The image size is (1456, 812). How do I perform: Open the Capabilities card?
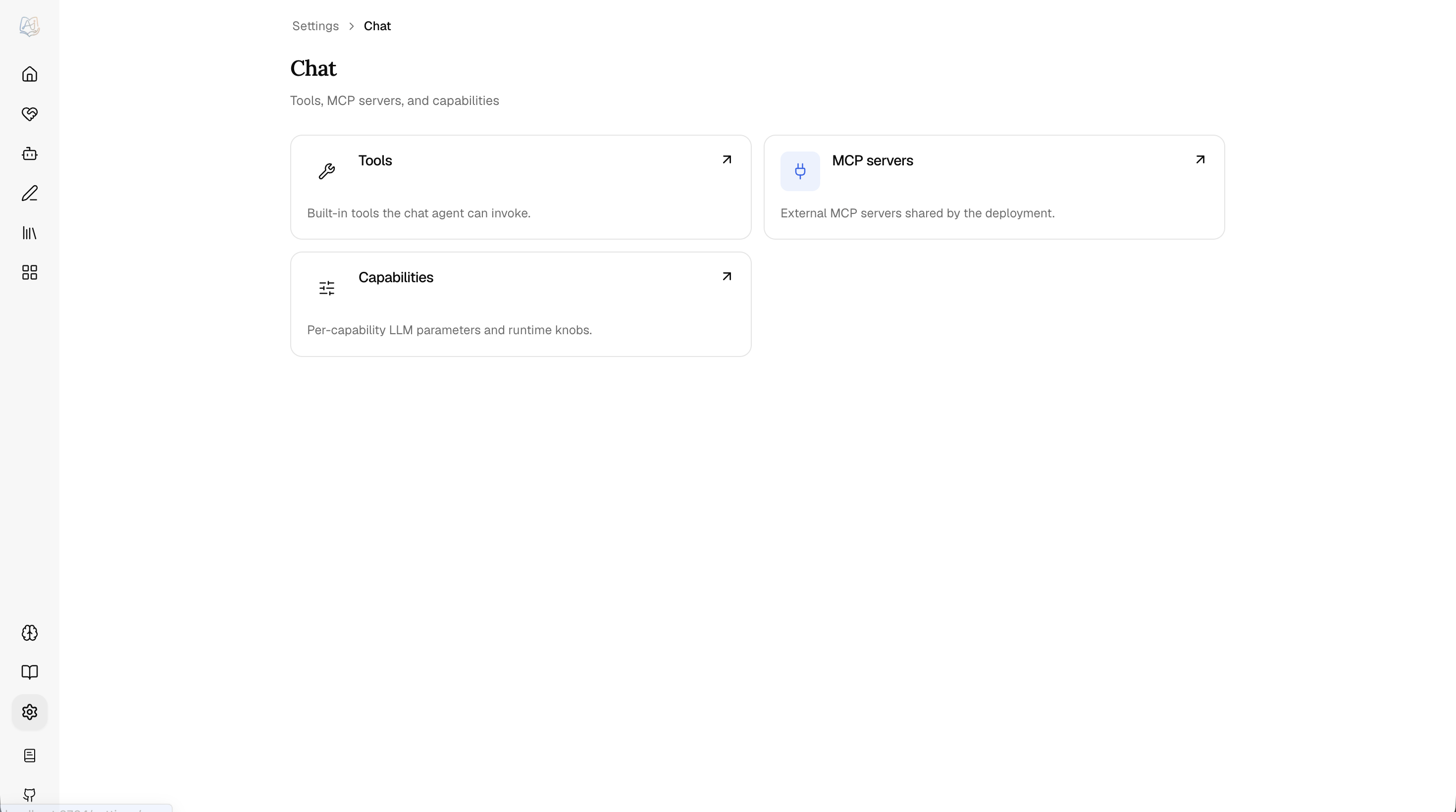coord(520,304)
